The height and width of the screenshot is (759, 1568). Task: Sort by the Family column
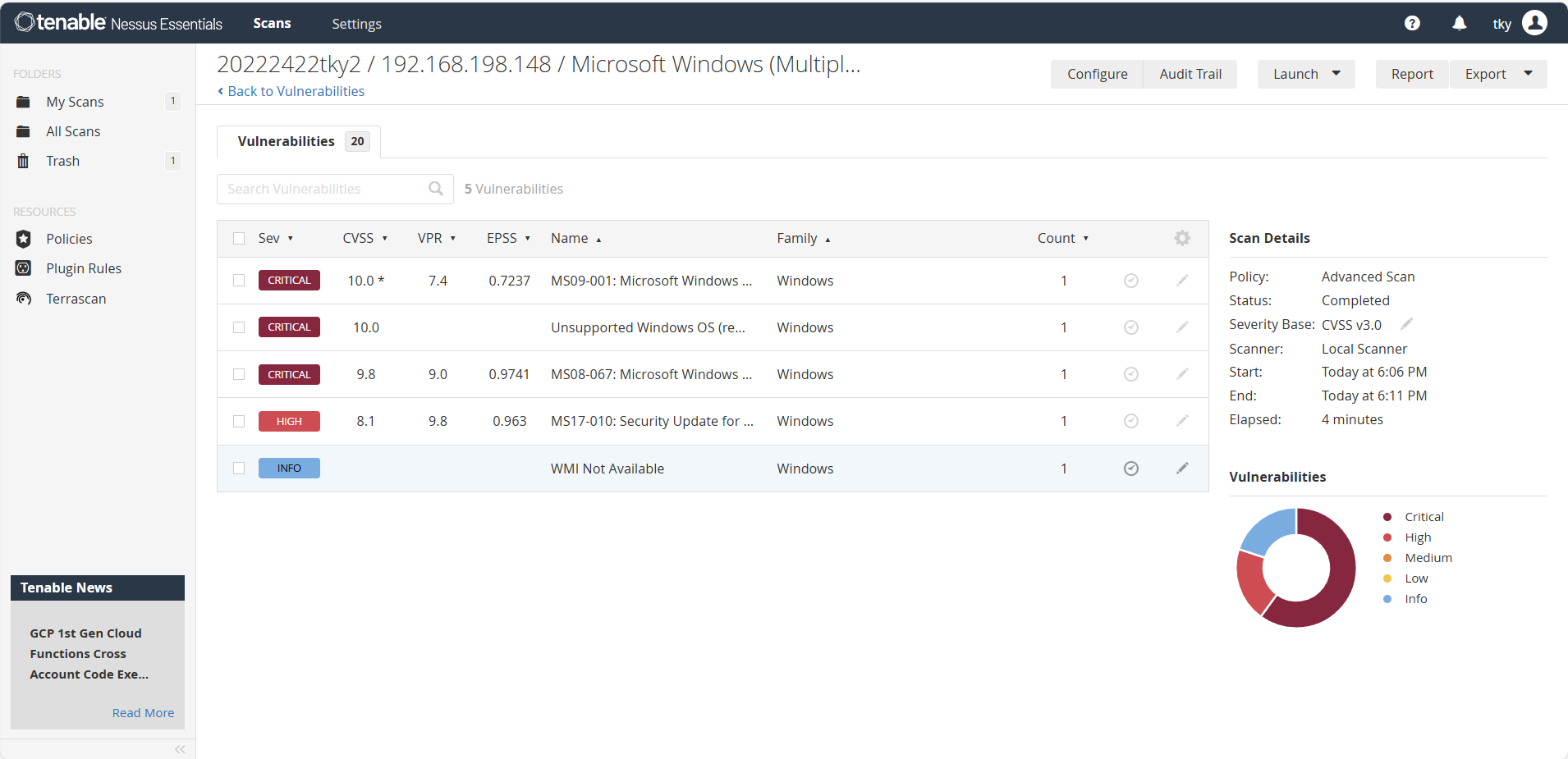(804, 239)
